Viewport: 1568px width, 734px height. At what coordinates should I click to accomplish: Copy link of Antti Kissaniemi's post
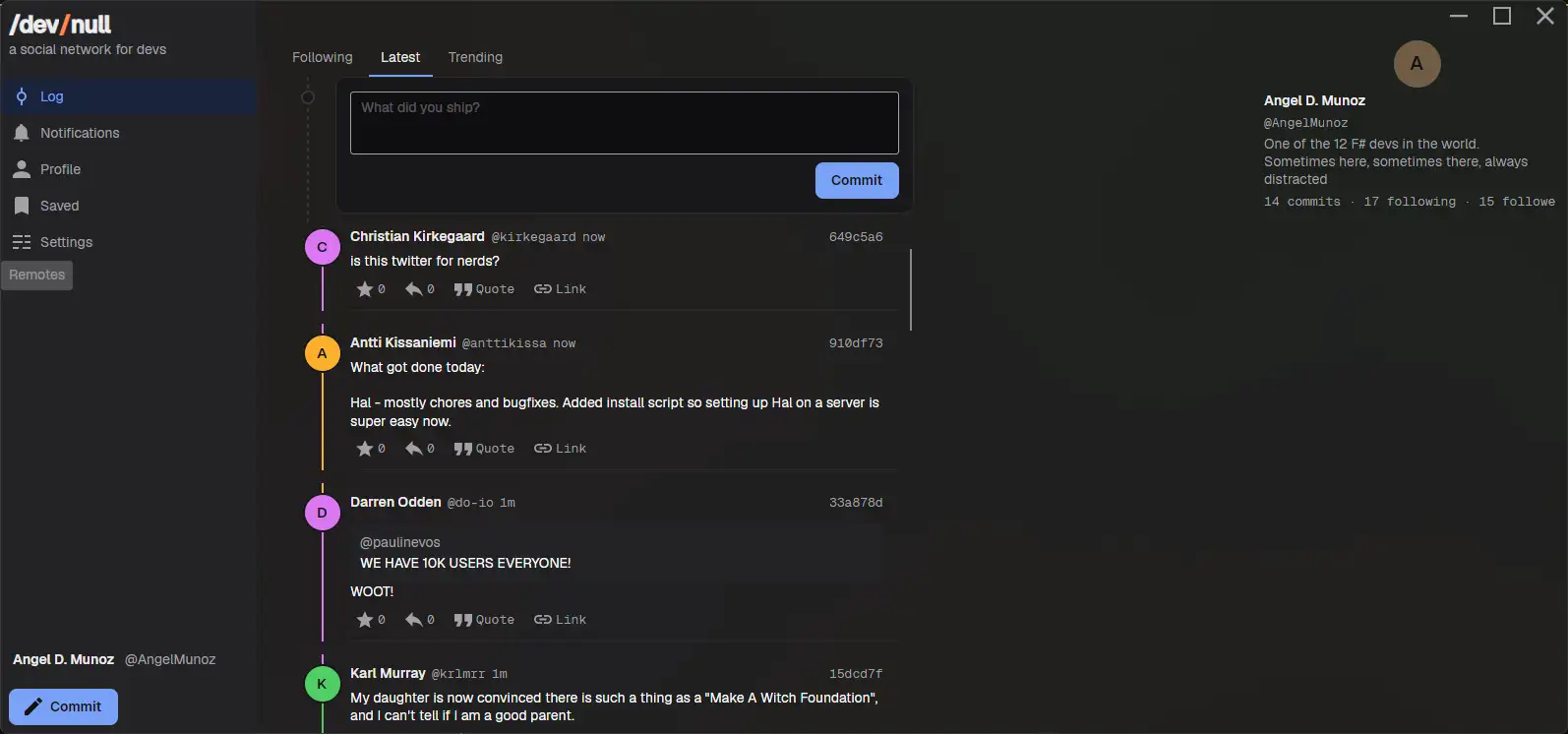[x=560, y=449]
